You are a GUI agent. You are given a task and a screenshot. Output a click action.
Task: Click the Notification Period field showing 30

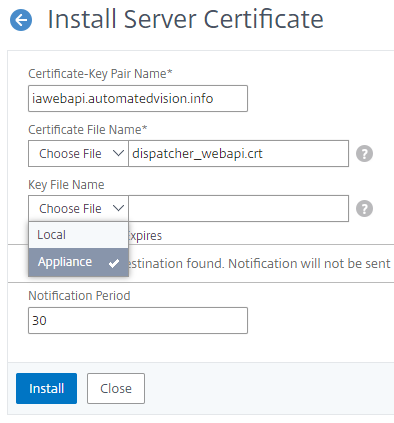(x=138, y=320)
